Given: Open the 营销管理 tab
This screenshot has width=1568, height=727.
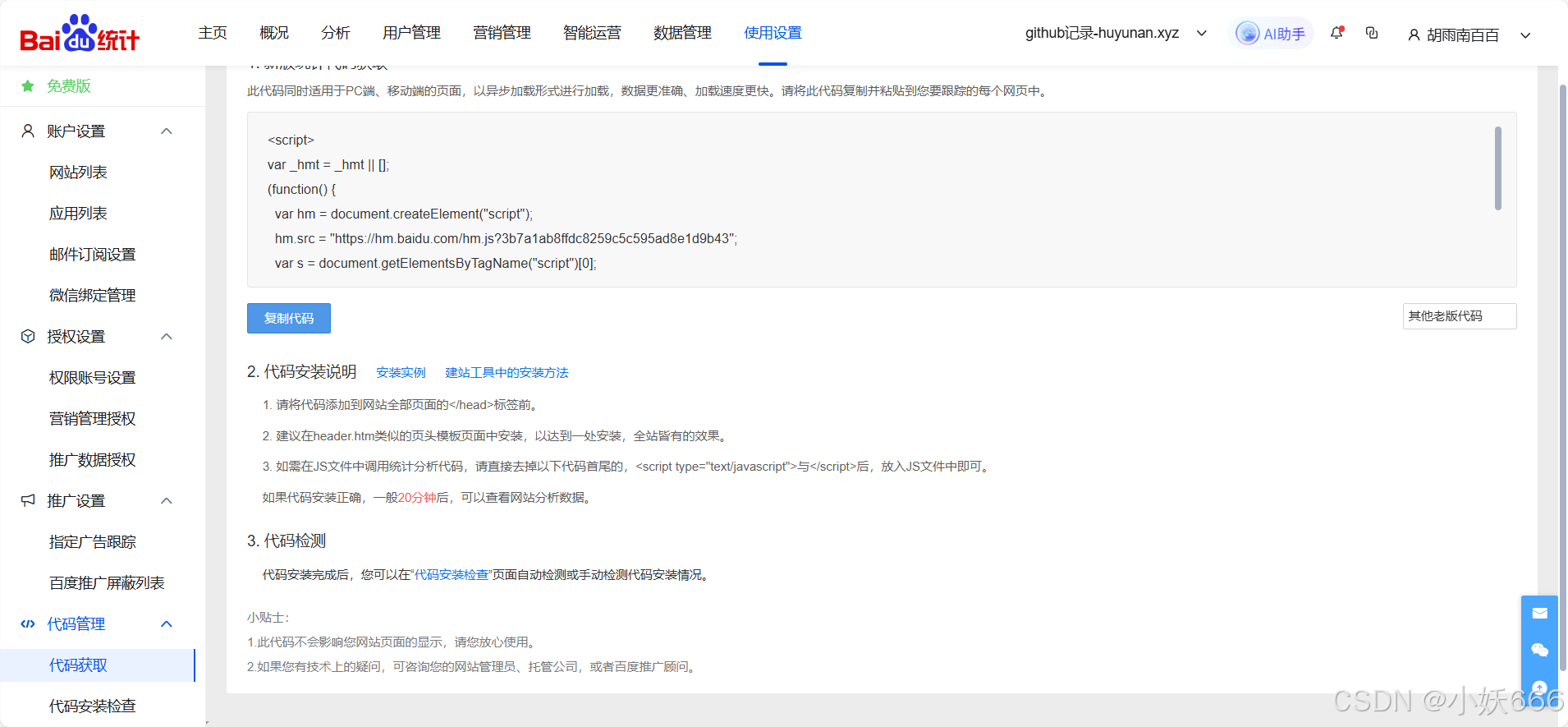Looking at the screenshot, I should (x=502, y=33).
